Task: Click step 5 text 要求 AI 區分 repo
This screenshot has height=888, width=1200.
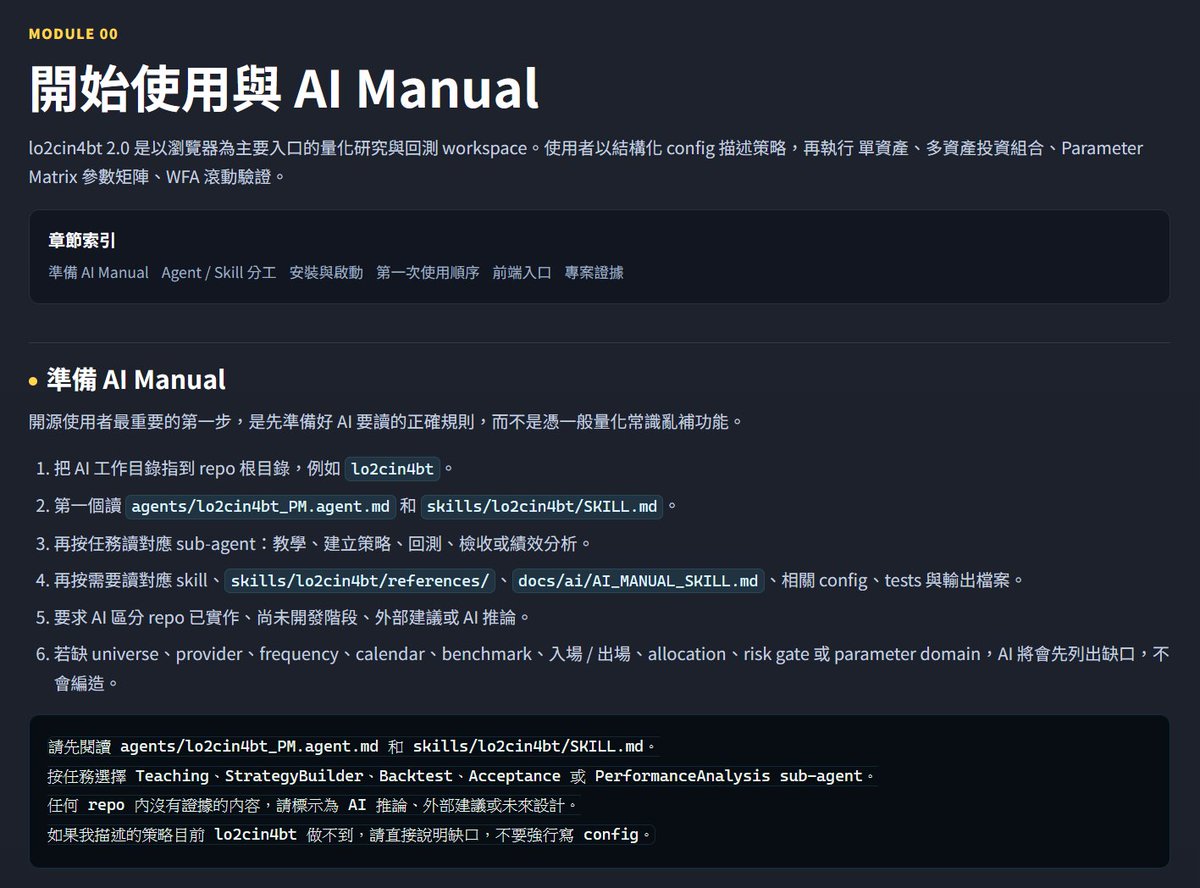Action: coord(292,618)
